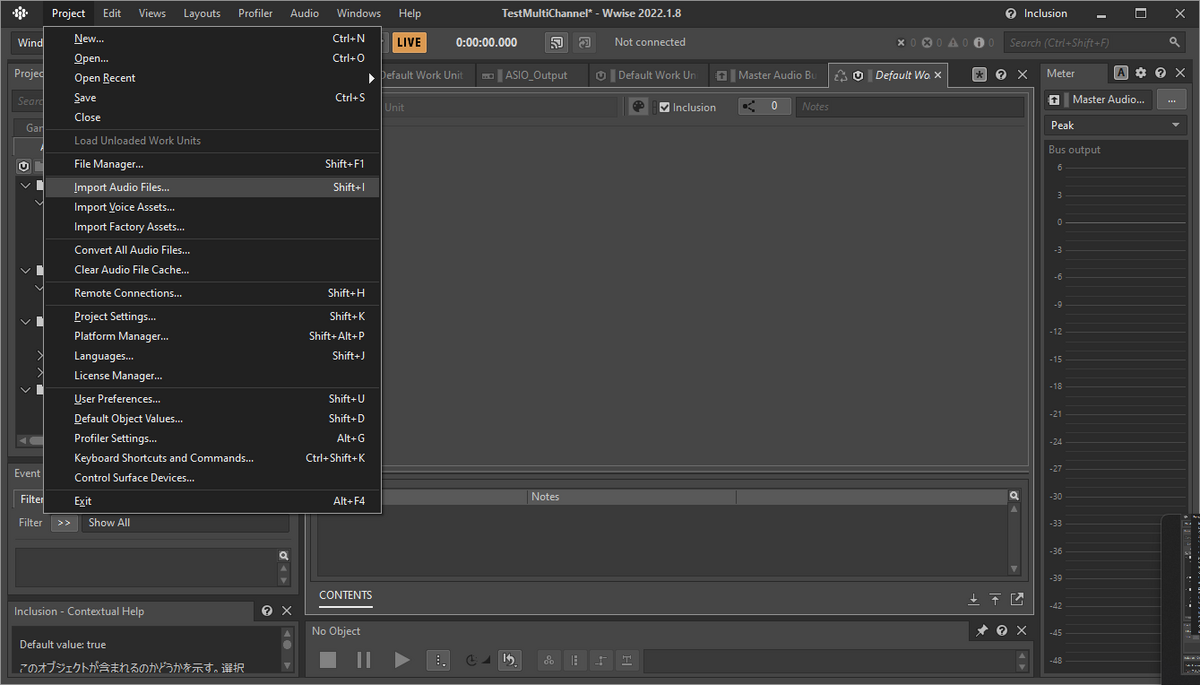
Task: Click the color palette icon beside Inclusion
Action: pos(639,107)
